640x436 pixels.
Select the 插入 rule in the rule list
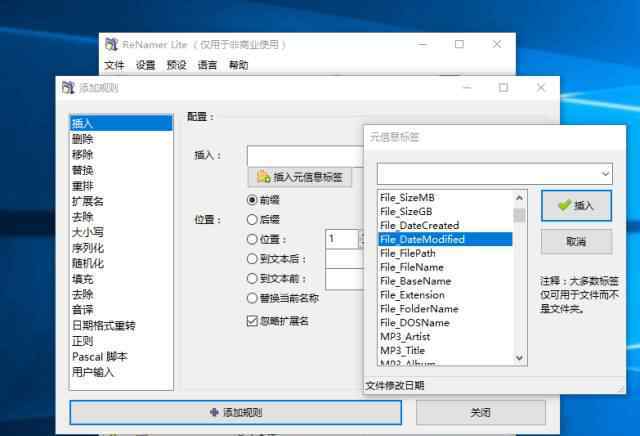click(121, 123)
